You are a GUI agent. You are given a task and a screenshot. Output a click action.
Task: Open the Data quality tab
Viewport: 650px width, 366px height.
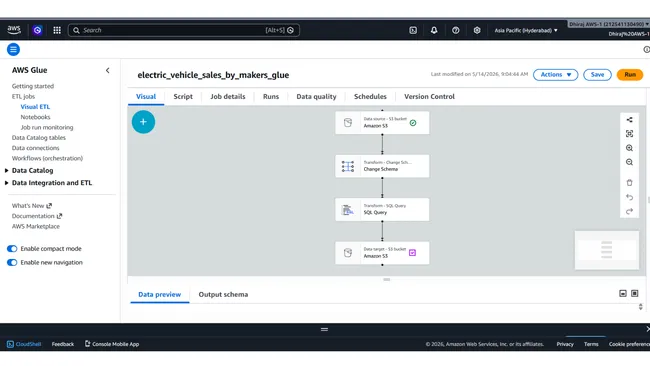pos(316,97)
